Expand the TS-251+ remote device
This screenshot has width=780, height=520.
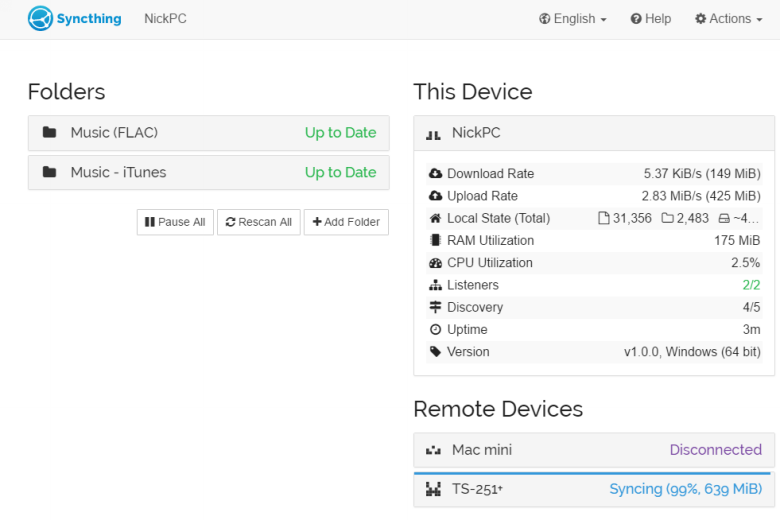pyautogui.click(x=594, y=490)
